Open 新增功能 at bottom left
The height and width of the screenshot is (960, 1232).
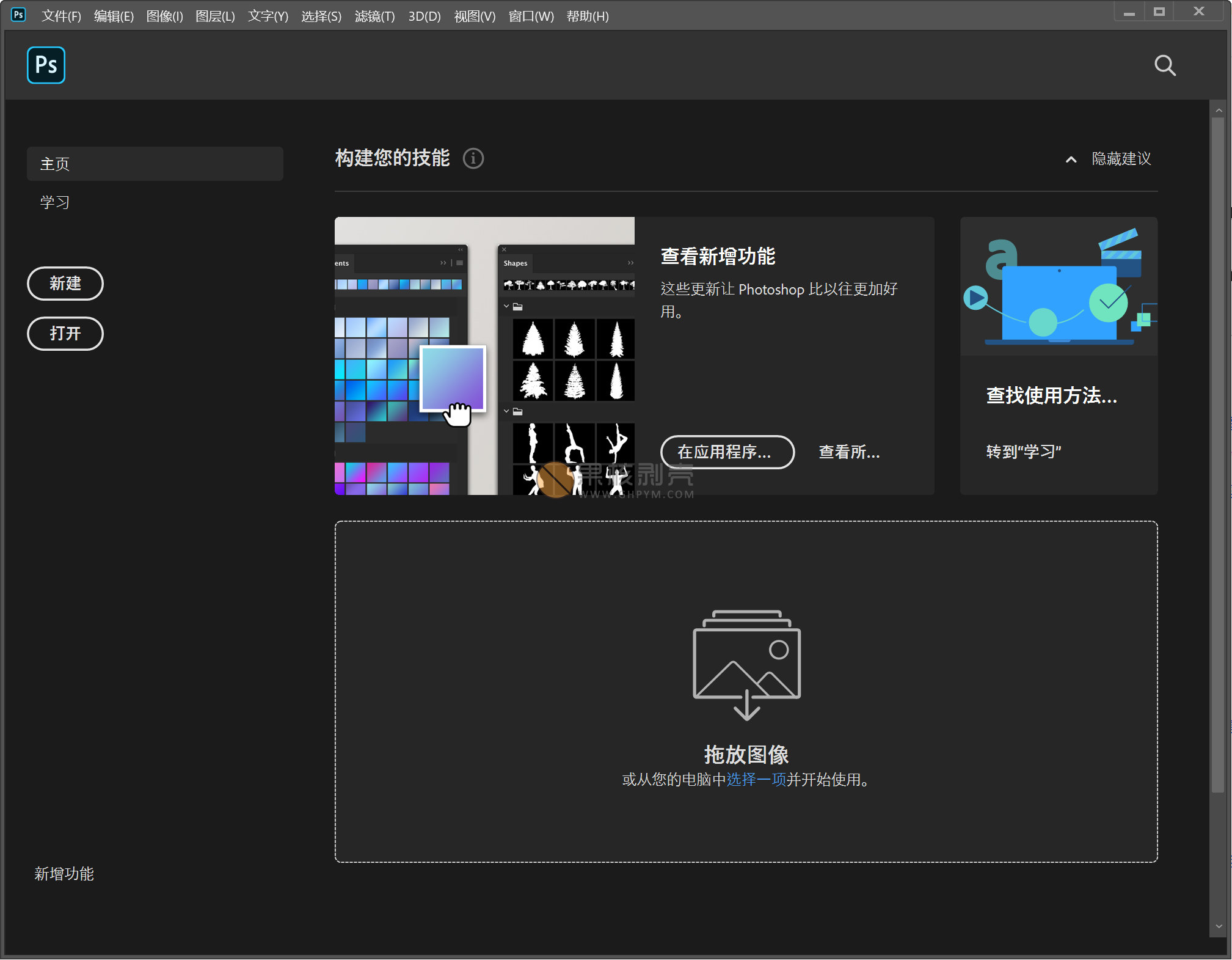click(x=64, y=874)
